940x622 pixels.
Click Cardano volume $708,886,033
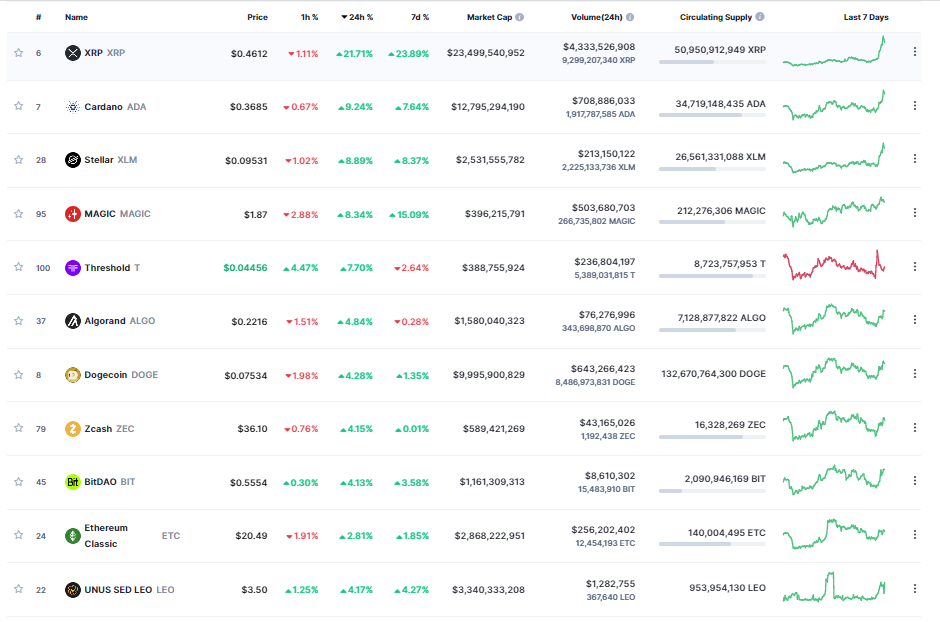[x=603, y=101]
